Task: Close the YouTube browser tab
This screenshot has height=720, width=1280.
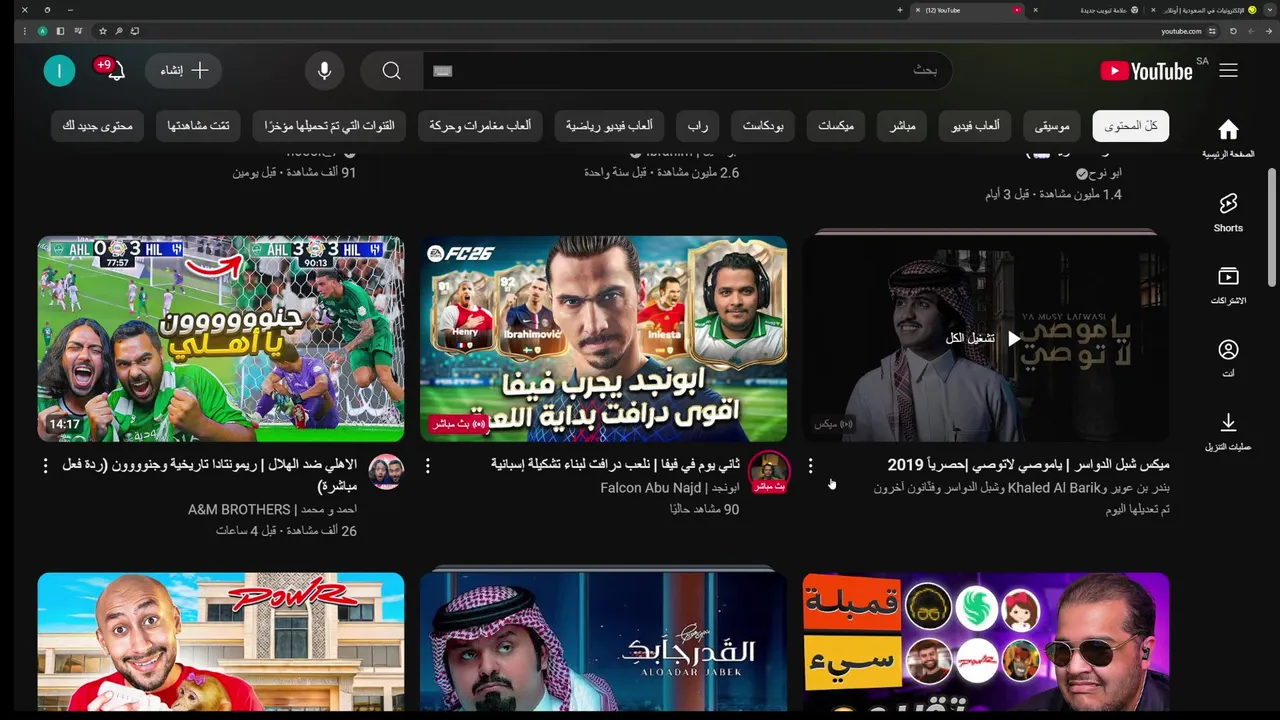Action: point(919,10)
